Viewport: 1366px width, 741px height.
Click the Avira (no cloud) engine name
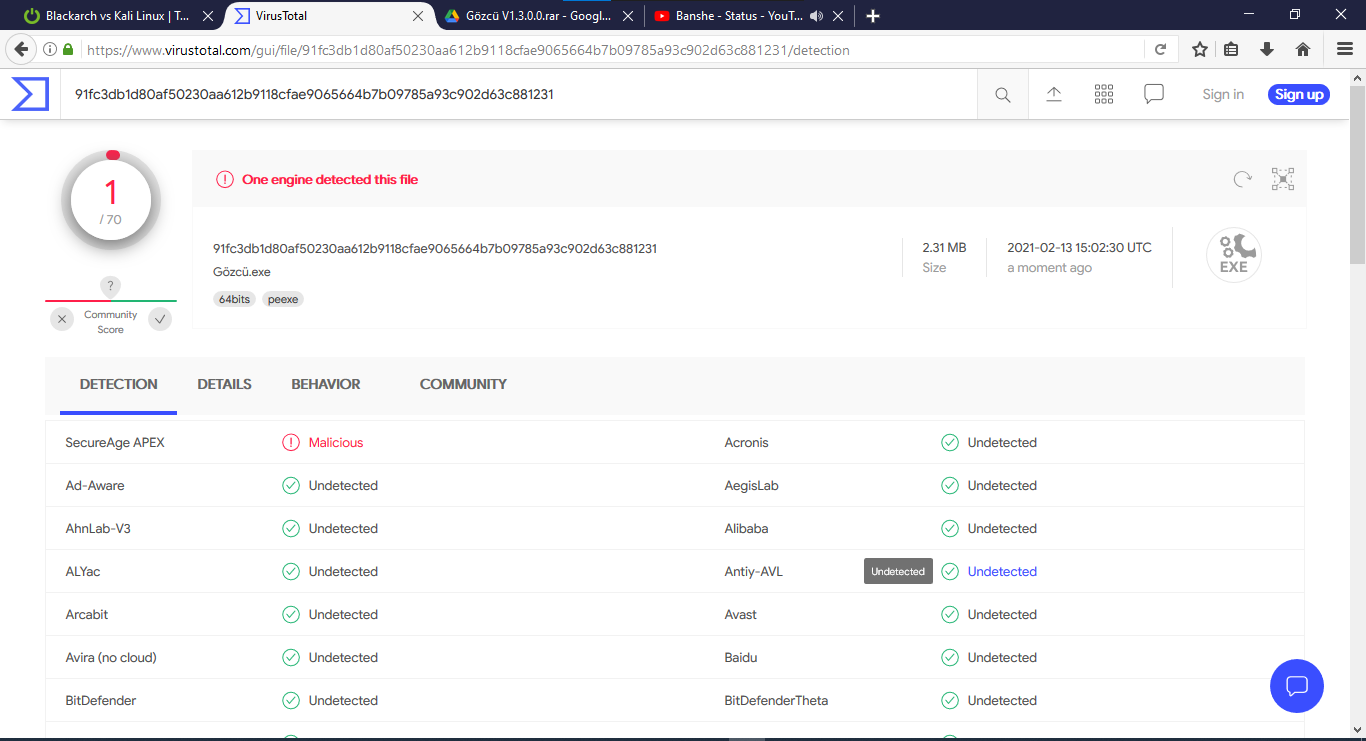coord(111,657)
